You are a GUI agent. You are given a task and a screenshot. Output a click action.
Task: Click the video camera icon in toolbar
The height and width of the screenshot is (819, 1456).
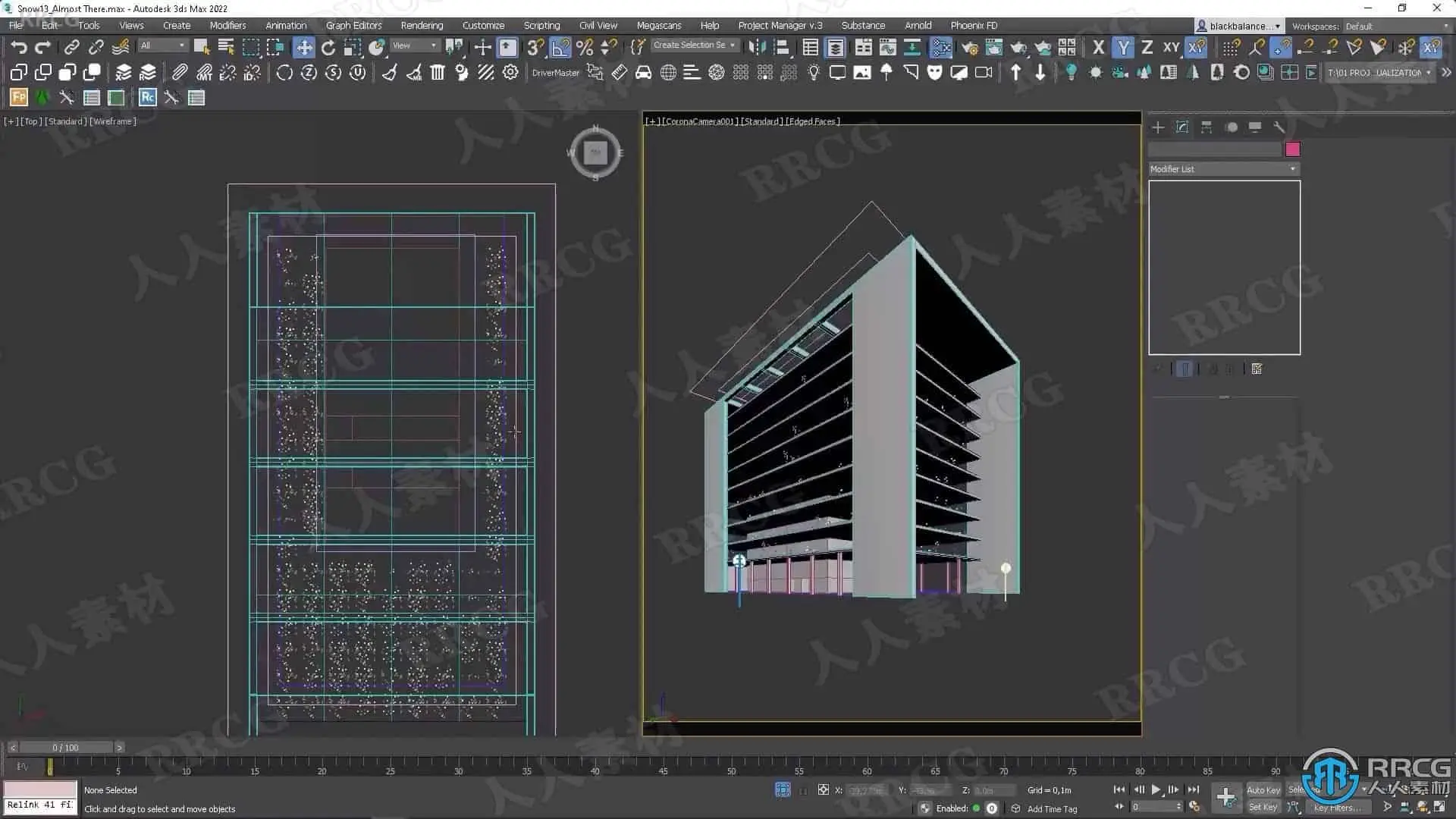pos(984,73)
